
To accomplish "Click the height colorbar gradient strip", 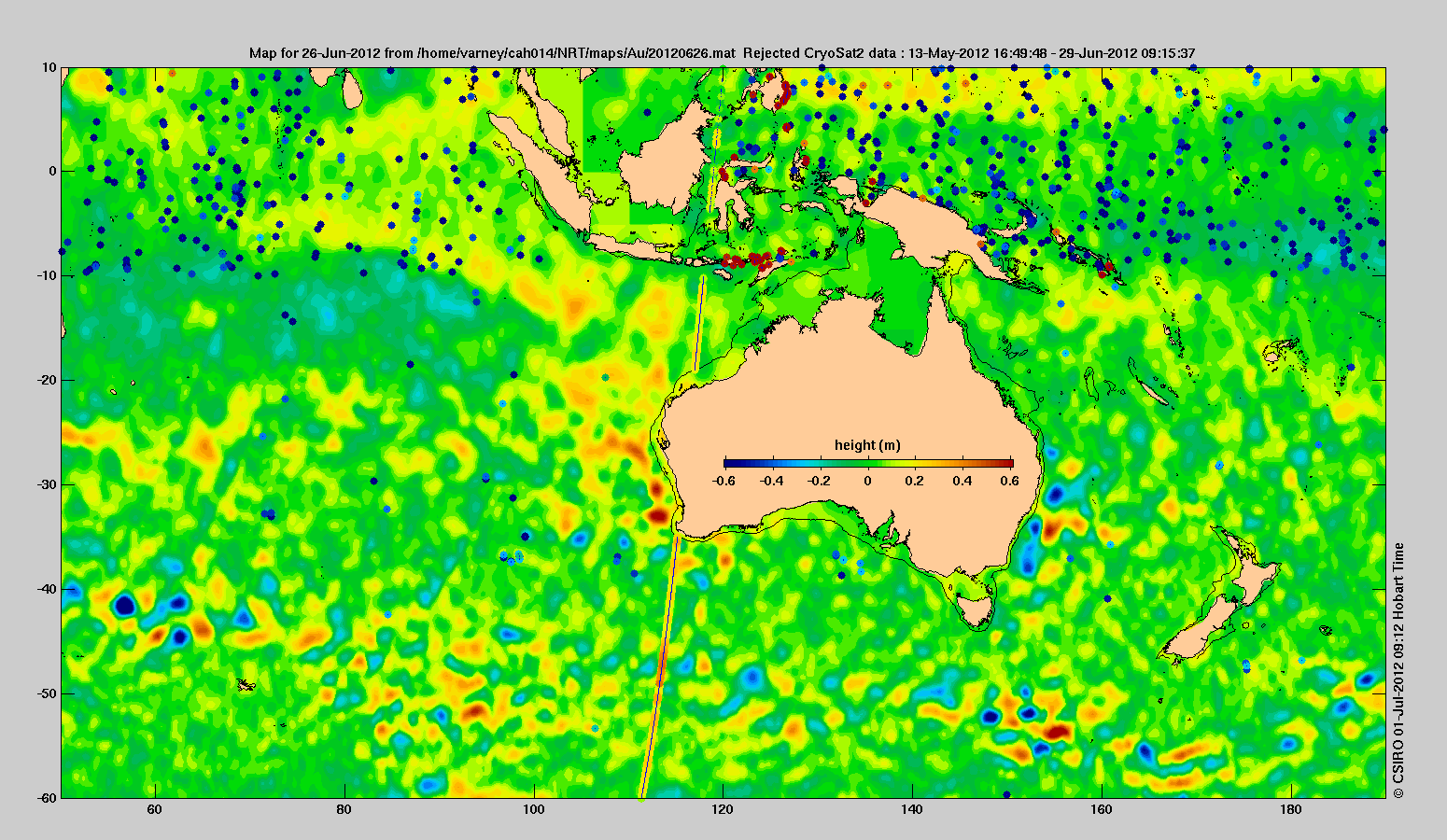I will (x=868, y=463).
